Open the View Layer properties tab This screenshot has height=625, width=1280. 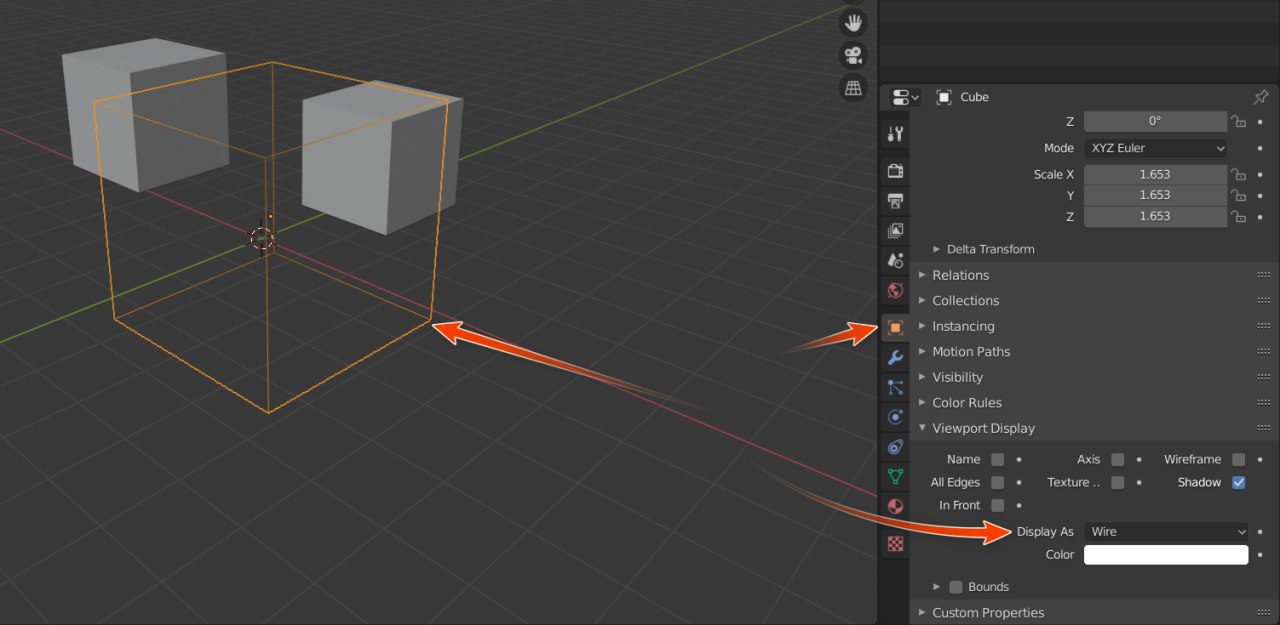(896, 231)
